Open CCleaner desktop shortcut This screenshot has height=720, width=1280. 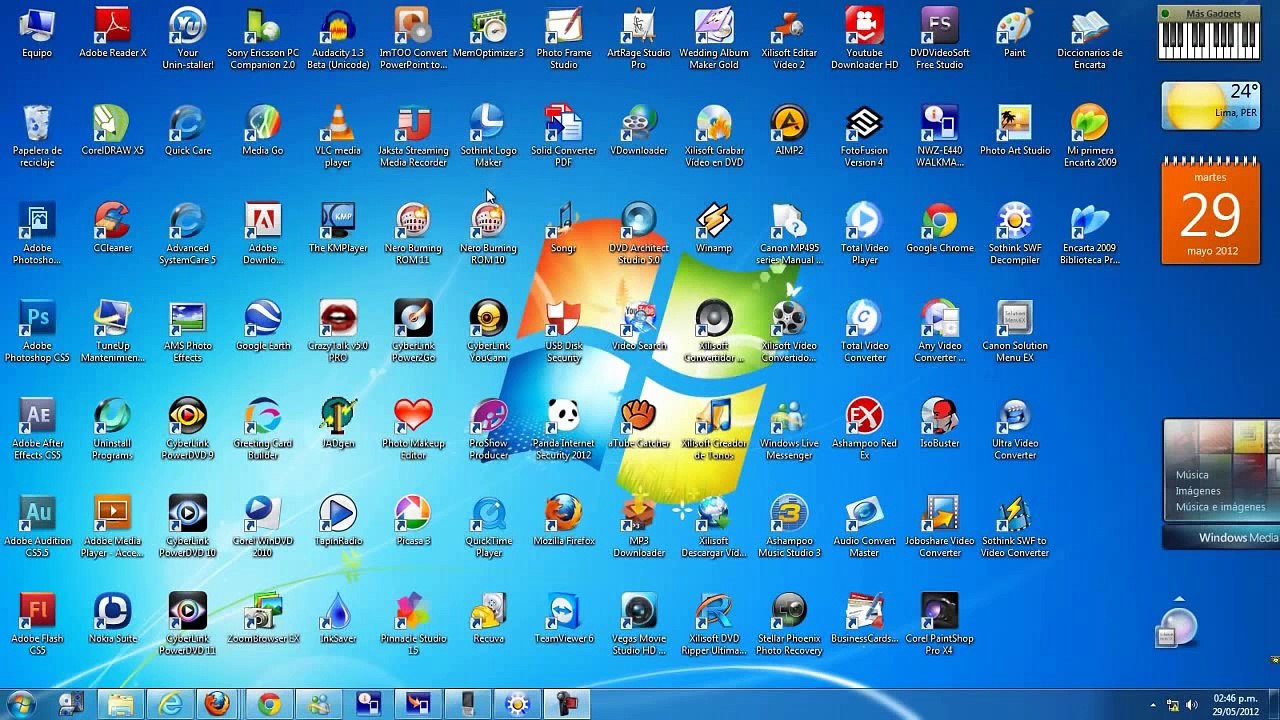113,227
